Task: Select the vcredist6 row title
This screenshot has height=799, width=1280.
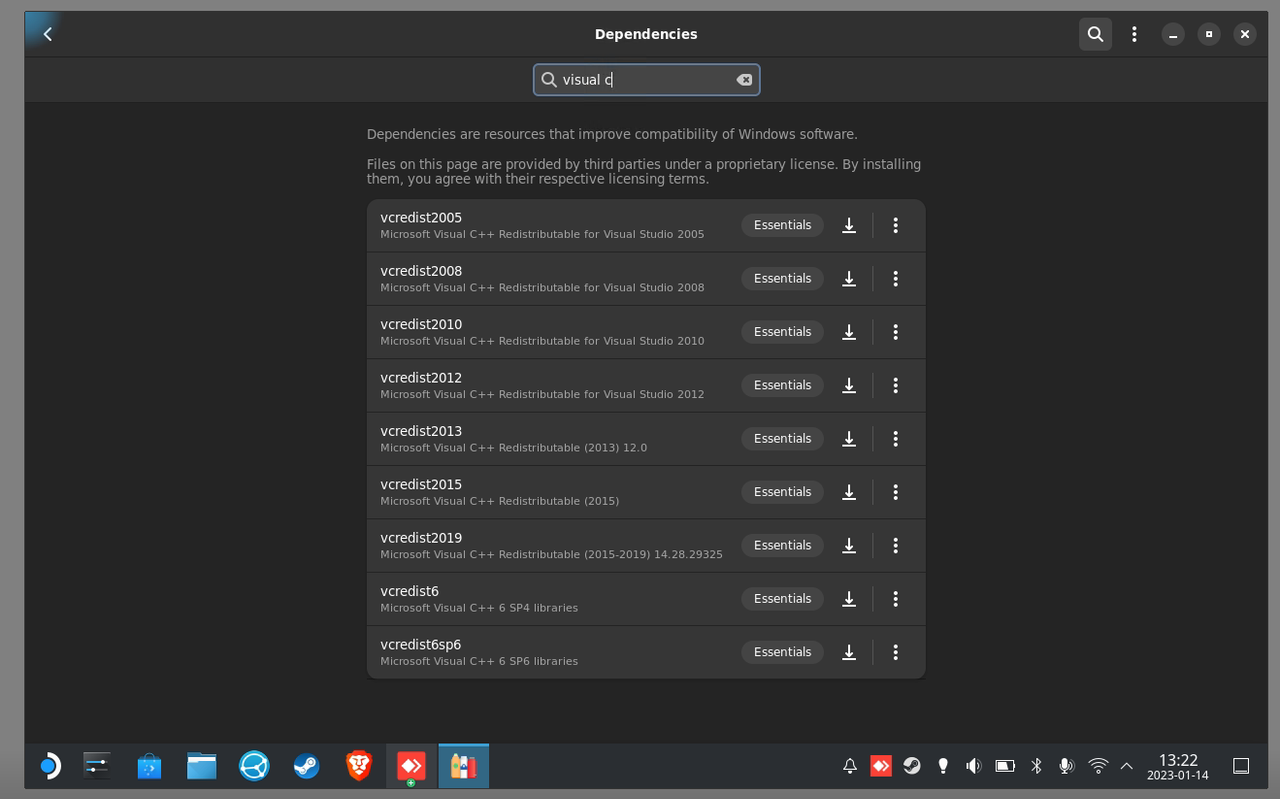Action: [x=409, y=591]
